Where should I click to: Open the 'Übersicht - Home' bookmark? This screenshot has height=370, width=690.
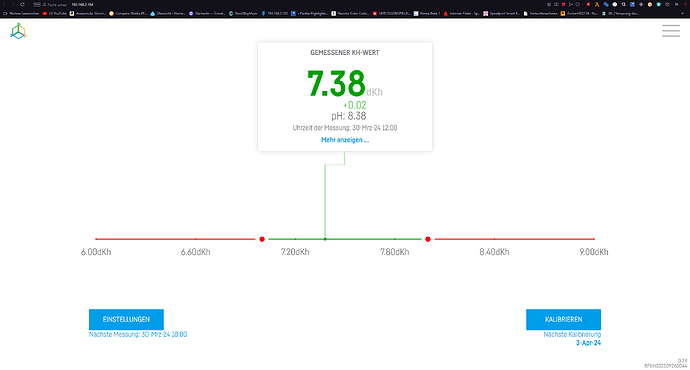click(x=168, y=14)
